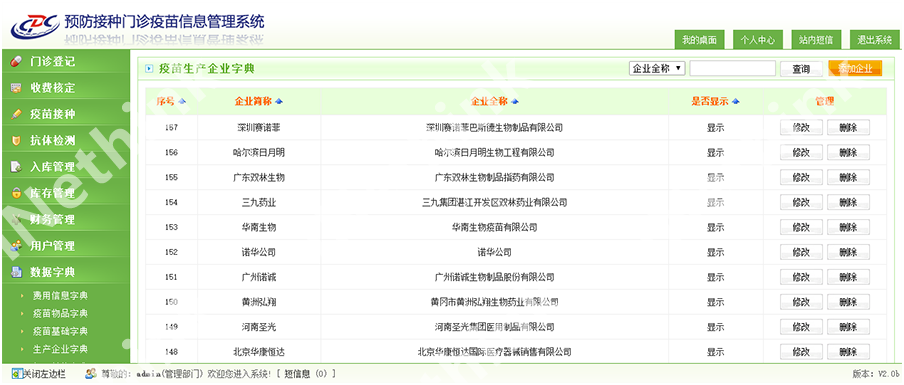Viewport: 904px width, 385px height.
Task: Click 关闭左边栏 text in status bar
Action: (45, 374)
